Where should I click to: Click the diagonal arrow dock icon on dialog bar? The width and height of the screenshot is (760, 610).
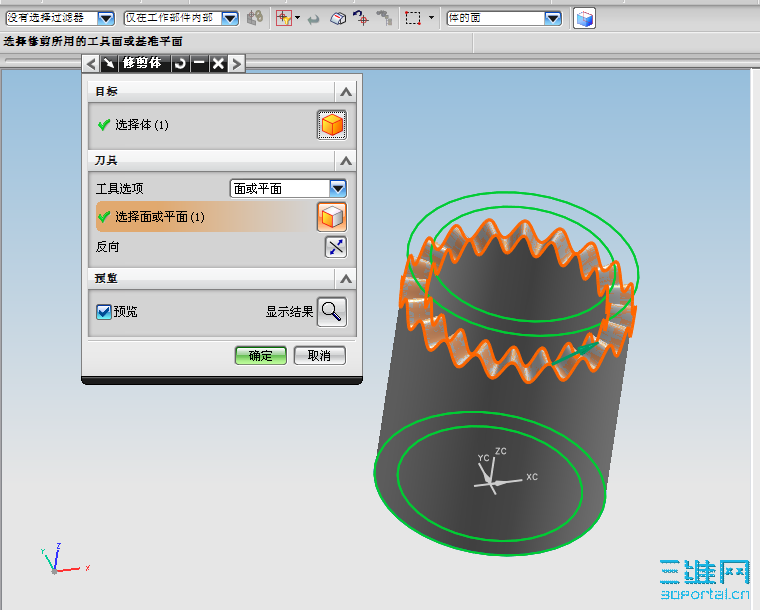pos(110,63)
